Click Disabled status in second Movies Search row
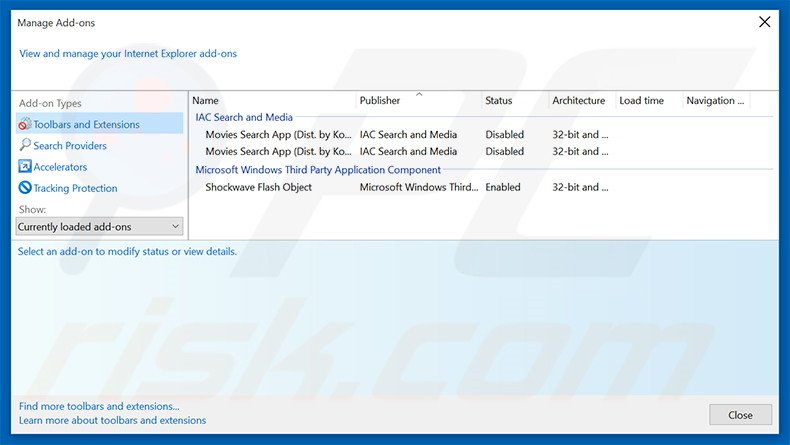Viewport: 790px width, 445px height. [x=504, y=151]
